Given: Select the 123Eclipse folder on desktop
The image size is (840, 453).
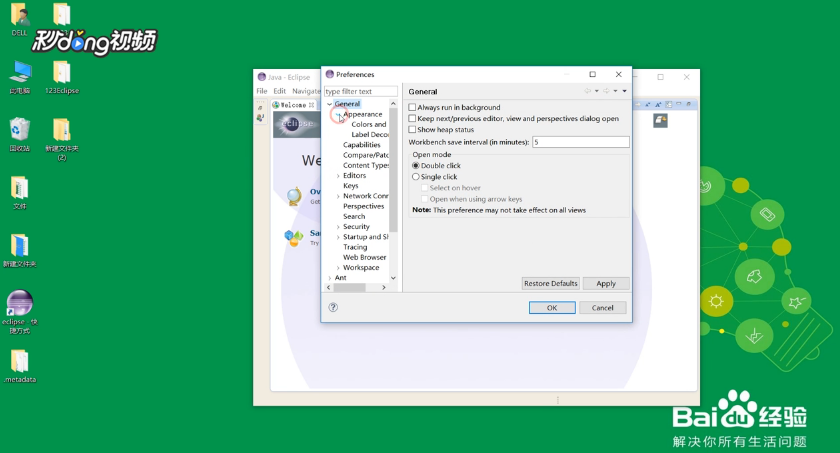Looking at the screenshot, I should coord(62,78).
